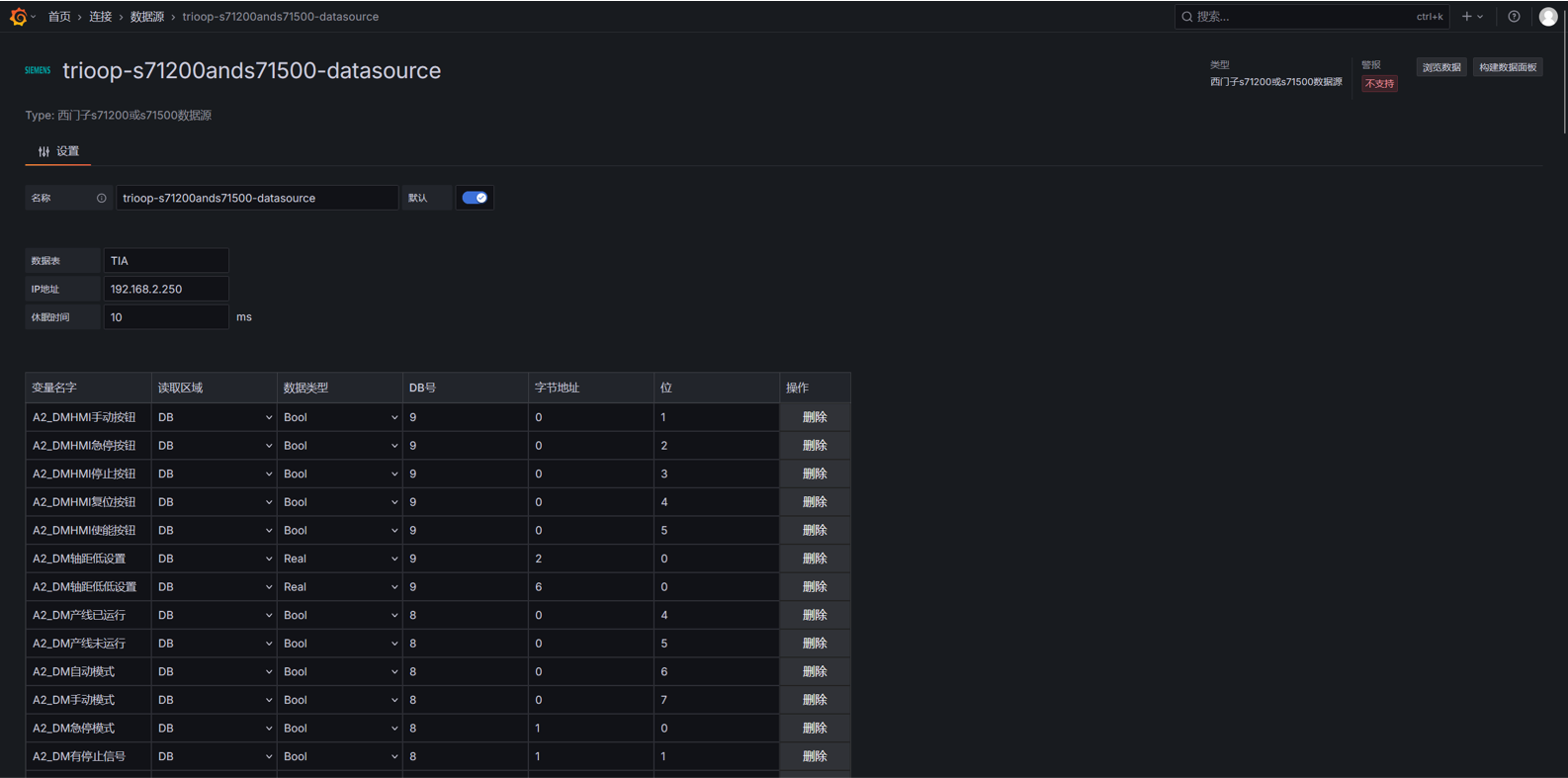The image size is (1568, 778).
Task: Click the IP地址 192.168.2.250 field
Action: tap(166, 290)
